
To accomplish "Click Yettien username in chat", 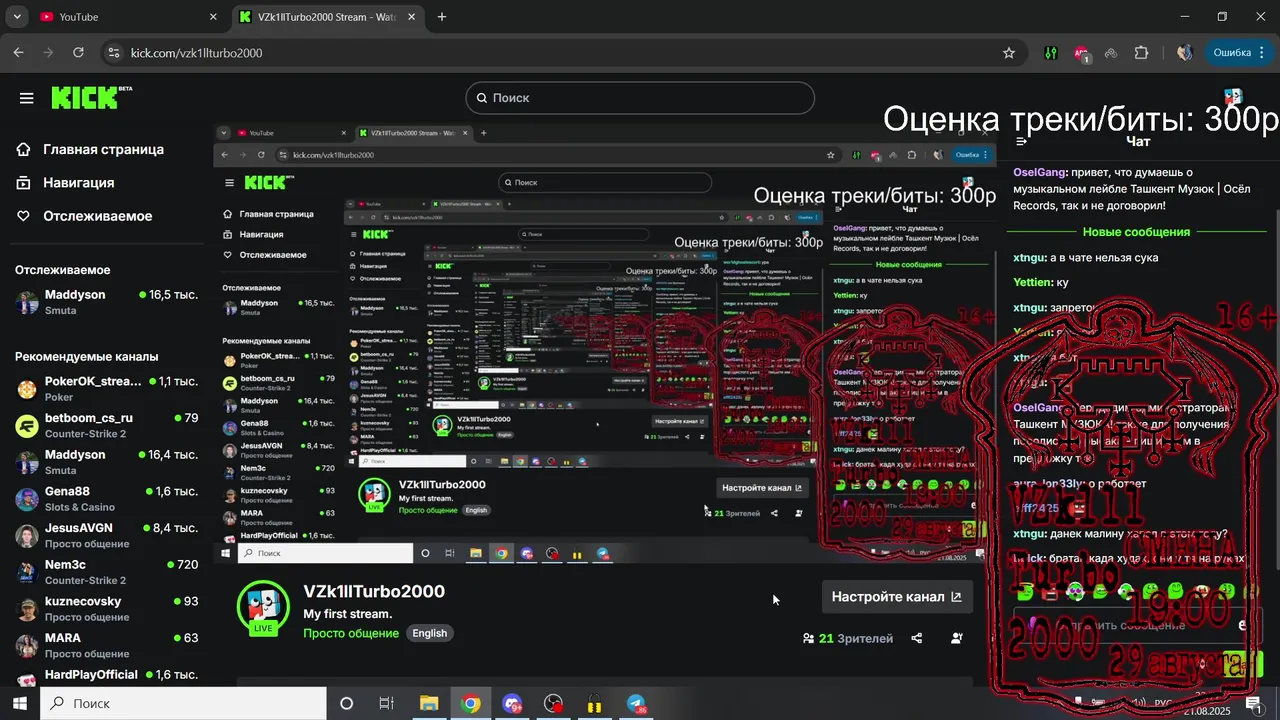I will (x=1031, y=282).
